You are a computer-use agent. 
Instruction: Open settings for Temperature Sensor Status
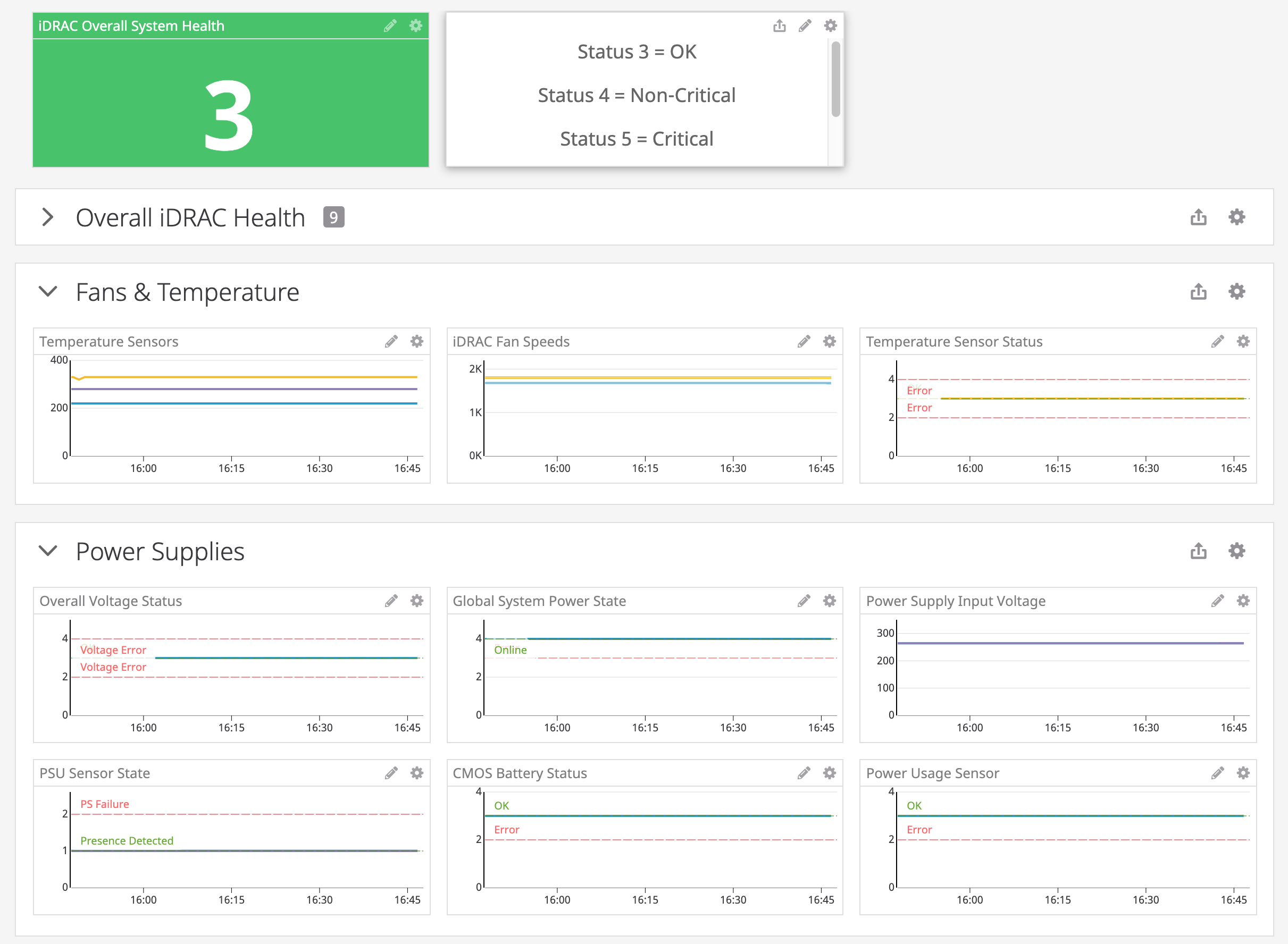click(1243, 341)
